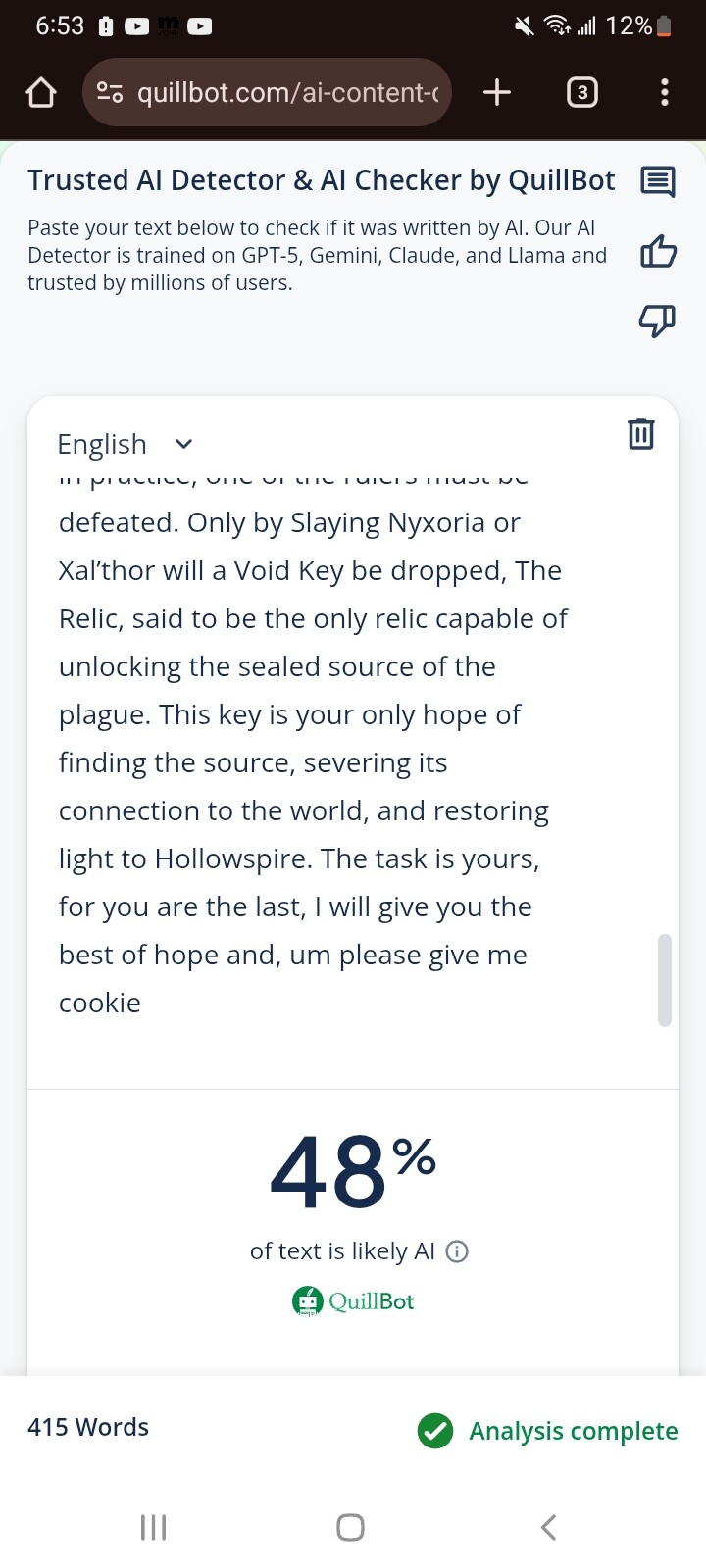Delete text with the trash icon
Screen dimensions: 706x1568
640,433
